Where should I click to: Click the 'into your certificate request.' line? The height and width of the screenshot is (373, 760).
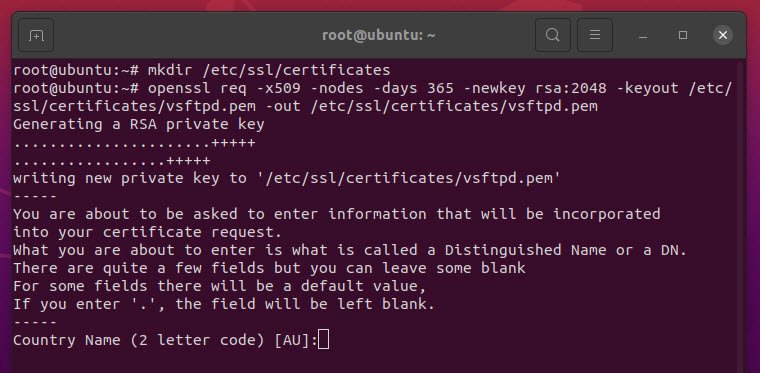tap(147, 232)
